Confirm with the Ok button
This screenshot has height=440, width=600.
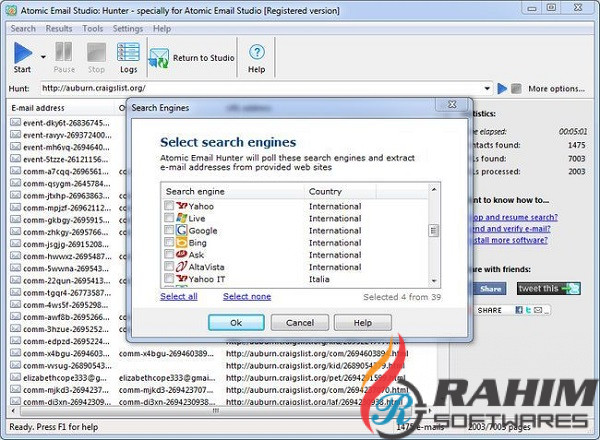coord(236,323)
